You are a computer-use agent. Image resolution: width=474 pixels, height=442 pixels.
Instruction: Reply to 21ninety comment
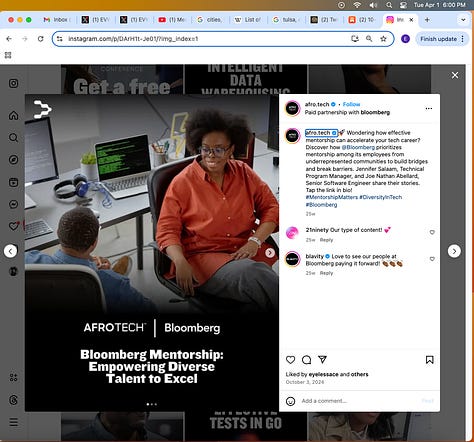[326, 240]
